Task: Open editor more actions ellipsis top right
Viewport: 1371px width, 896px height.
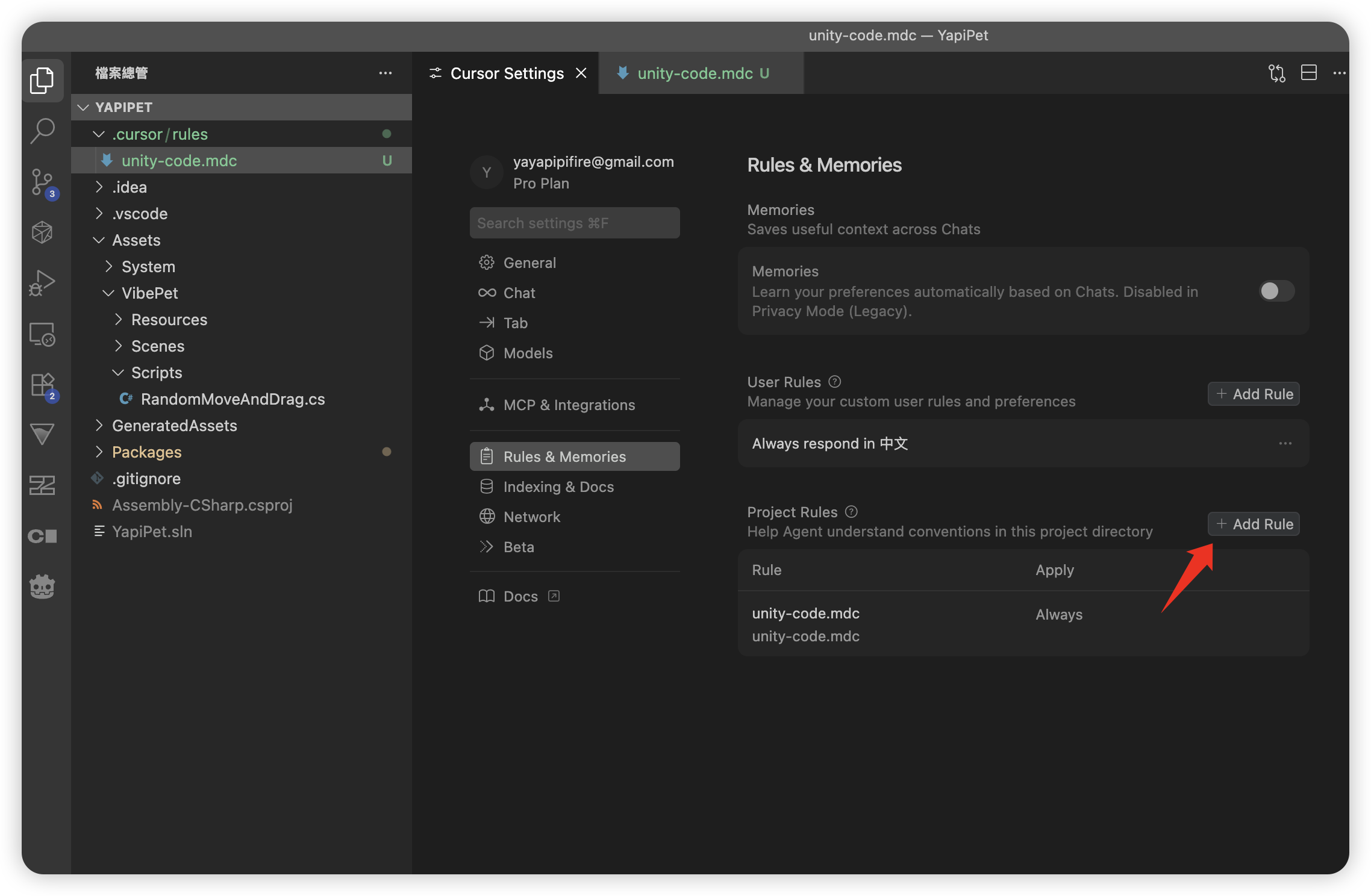Action: (x=1339, y=73)
